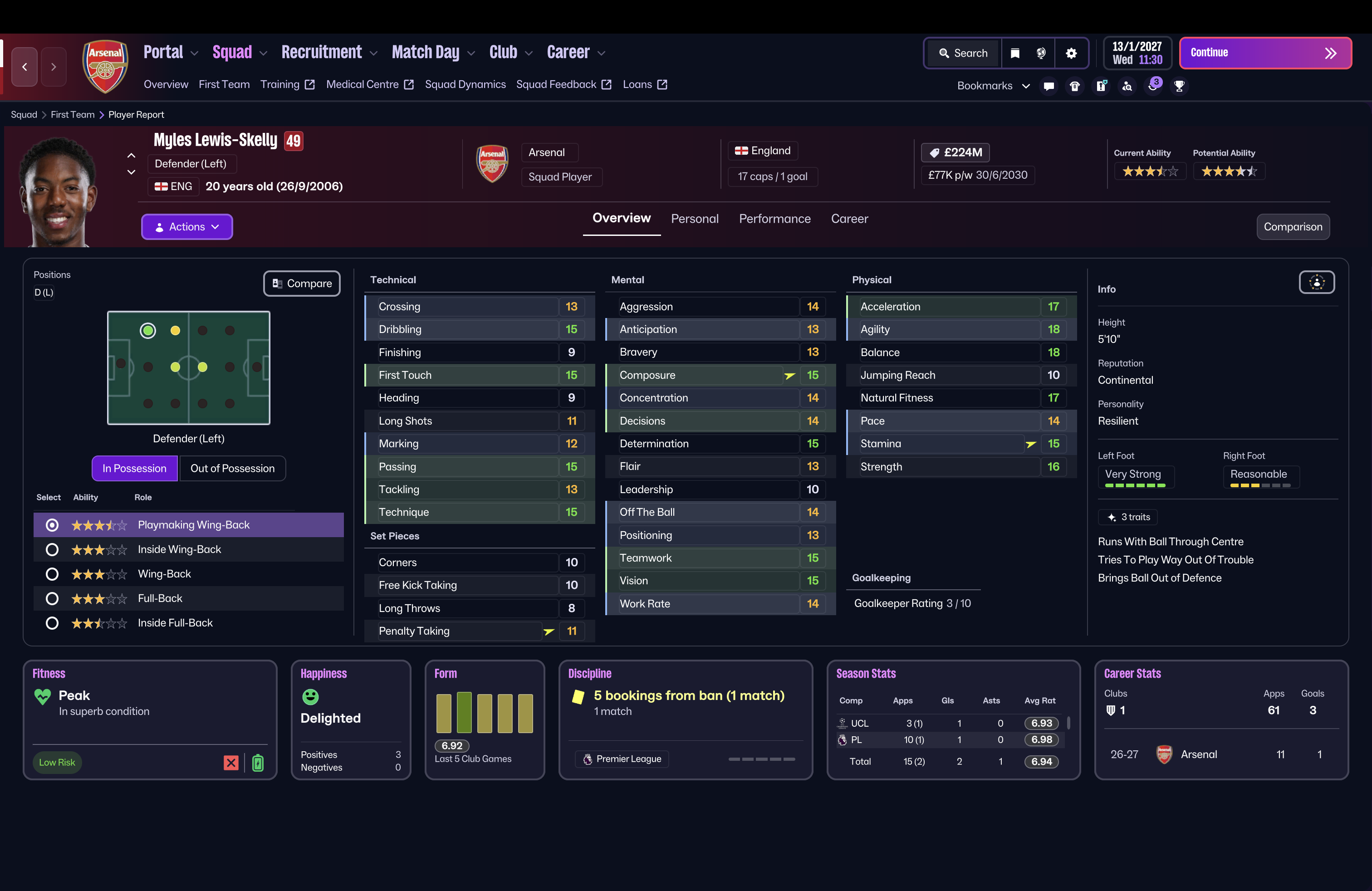Viewport: 1372px width, 891px height.
Task: Switch to Out of Possession view
Action: tap(232, 469)
